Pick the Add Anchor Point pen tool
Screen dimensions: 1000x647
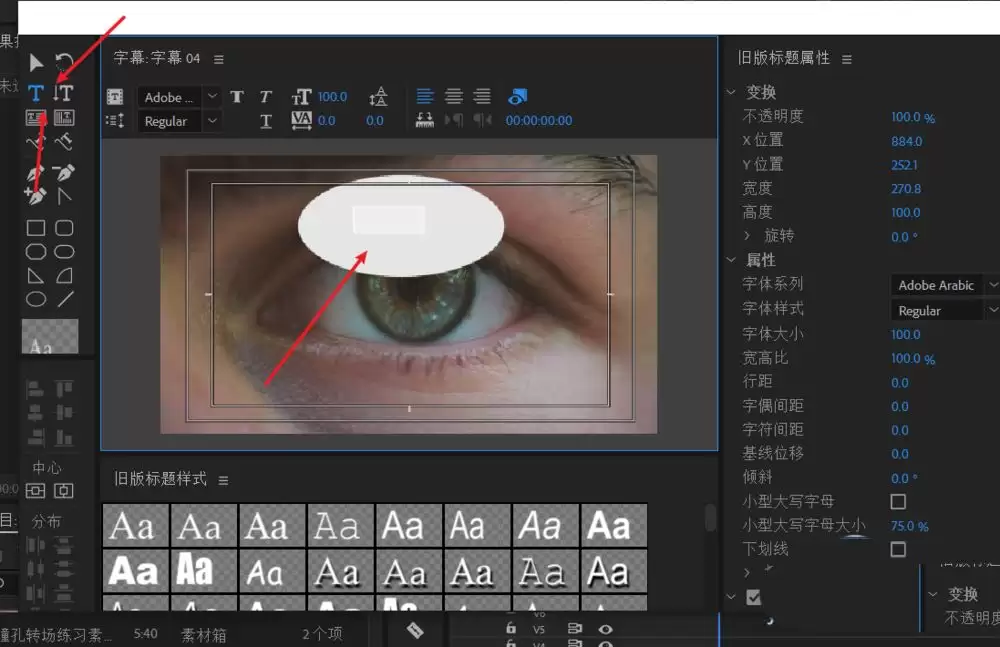tap(36, 196)
